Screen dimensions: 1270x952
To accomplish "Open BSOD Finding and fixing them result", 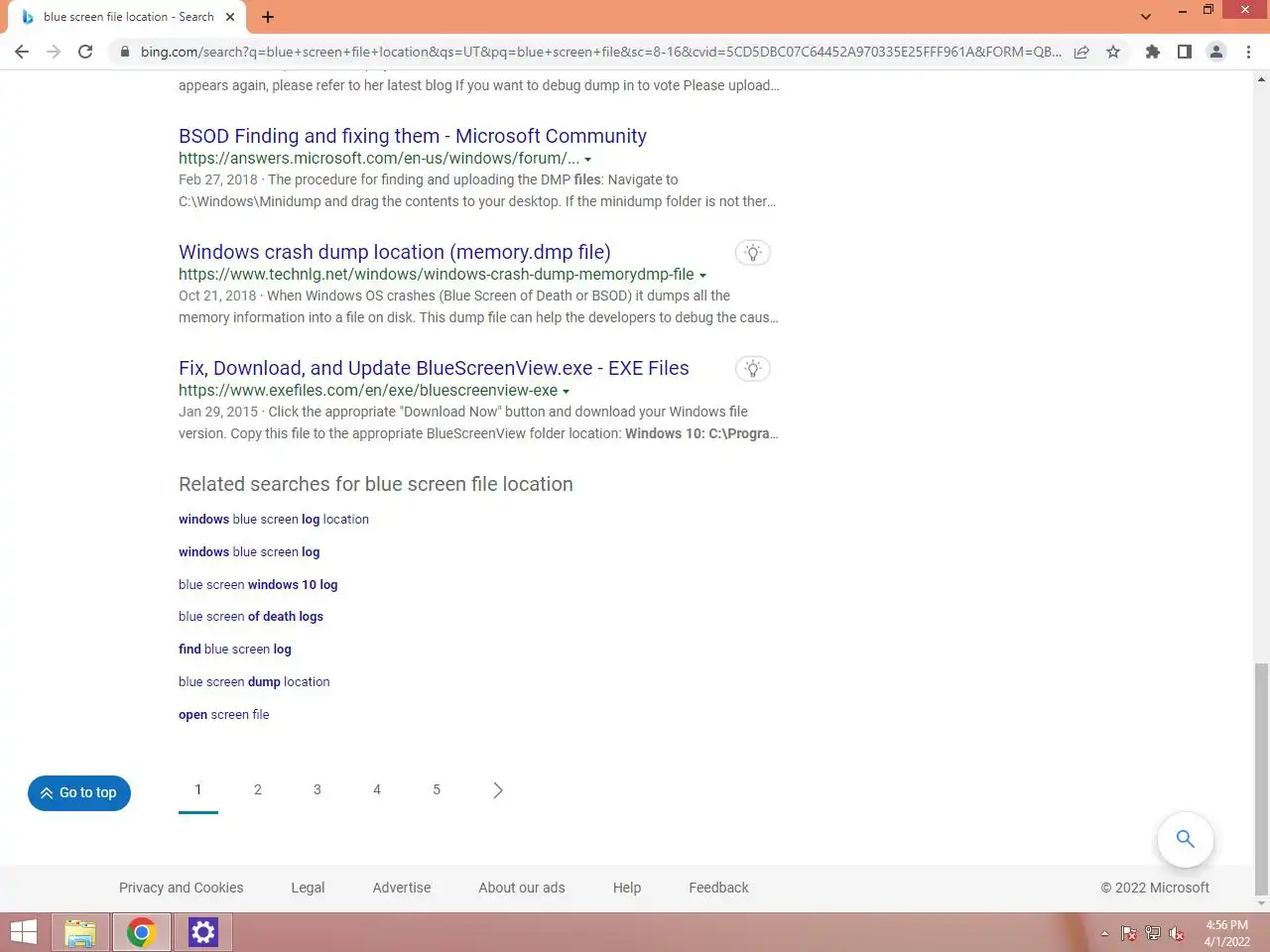I will pyautogui.click(x=413, y=136).
